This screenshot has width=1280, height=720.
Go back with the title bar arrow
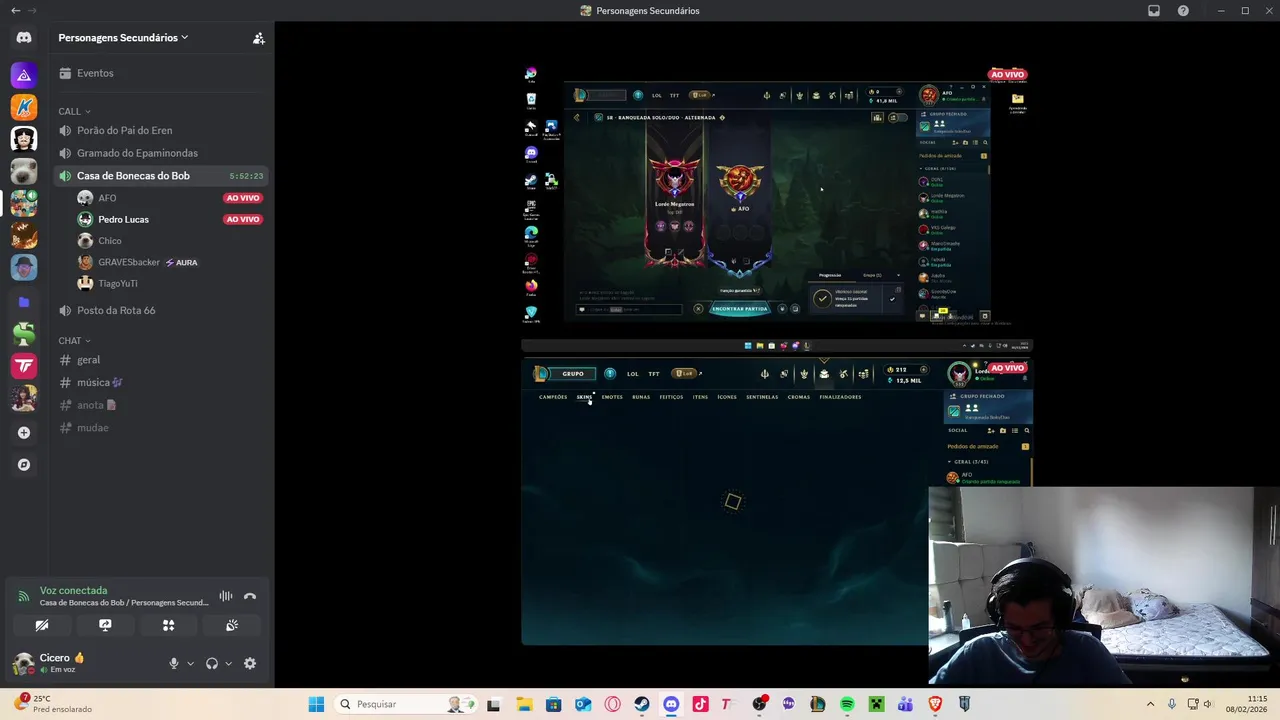[15, 11]
